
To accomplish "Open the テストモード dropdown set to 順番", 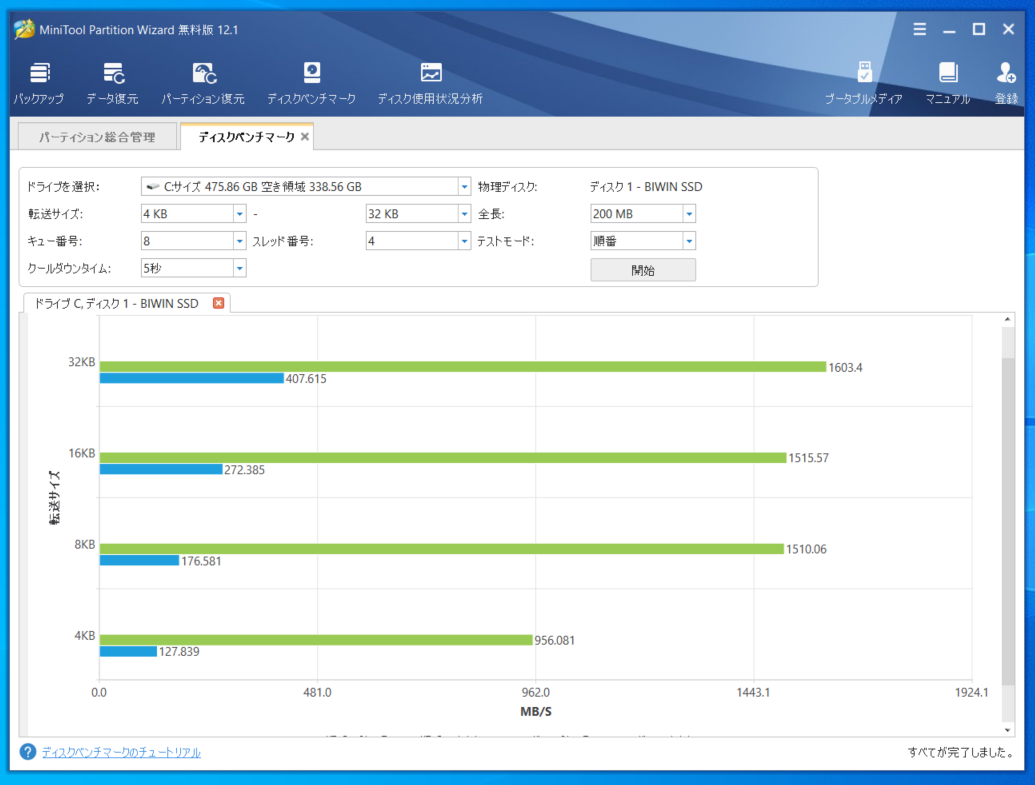I will (x=688, y=240).
